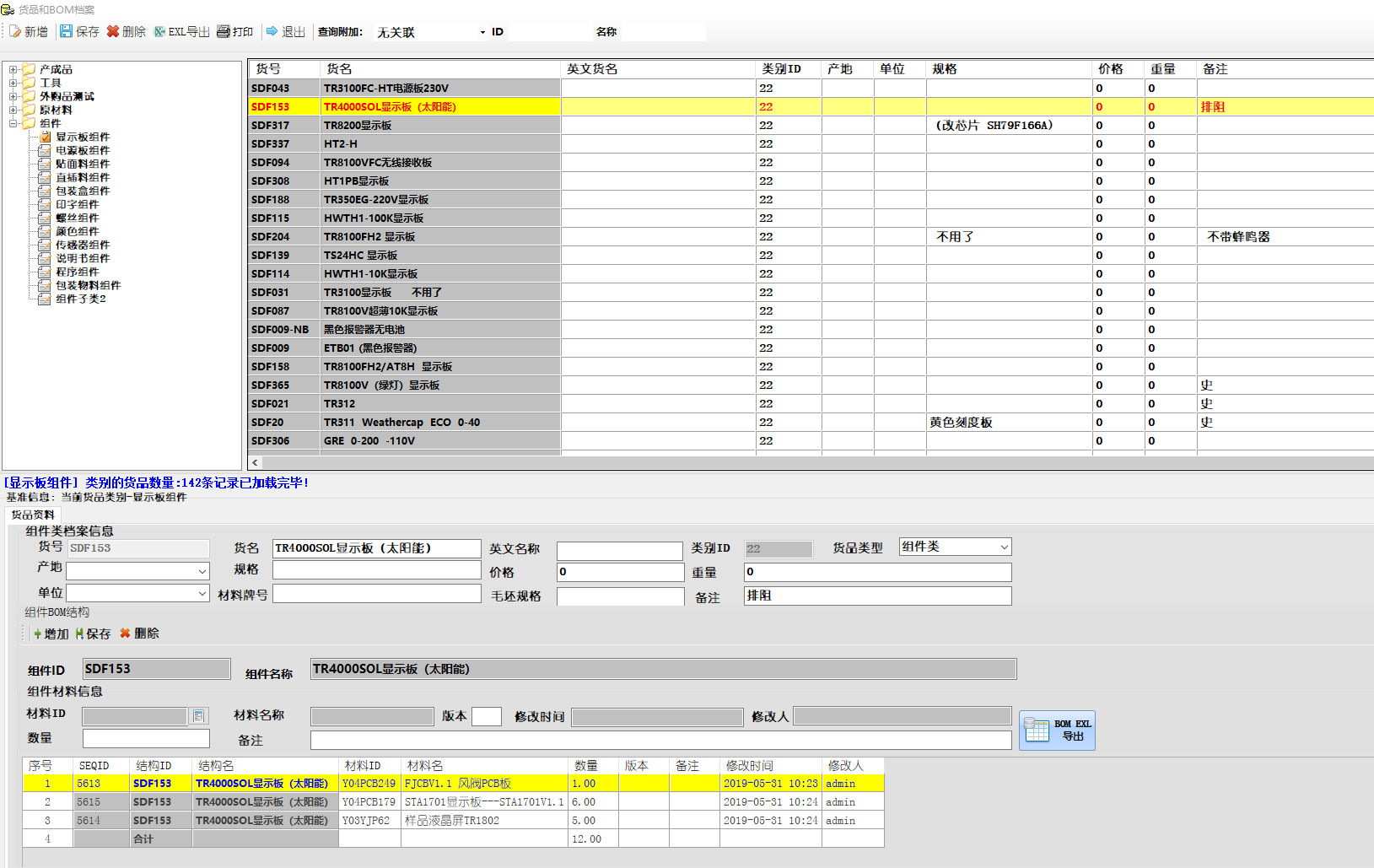Select the TR311 Weathercap ECO 0-40 row

click(x=811, y=422)
